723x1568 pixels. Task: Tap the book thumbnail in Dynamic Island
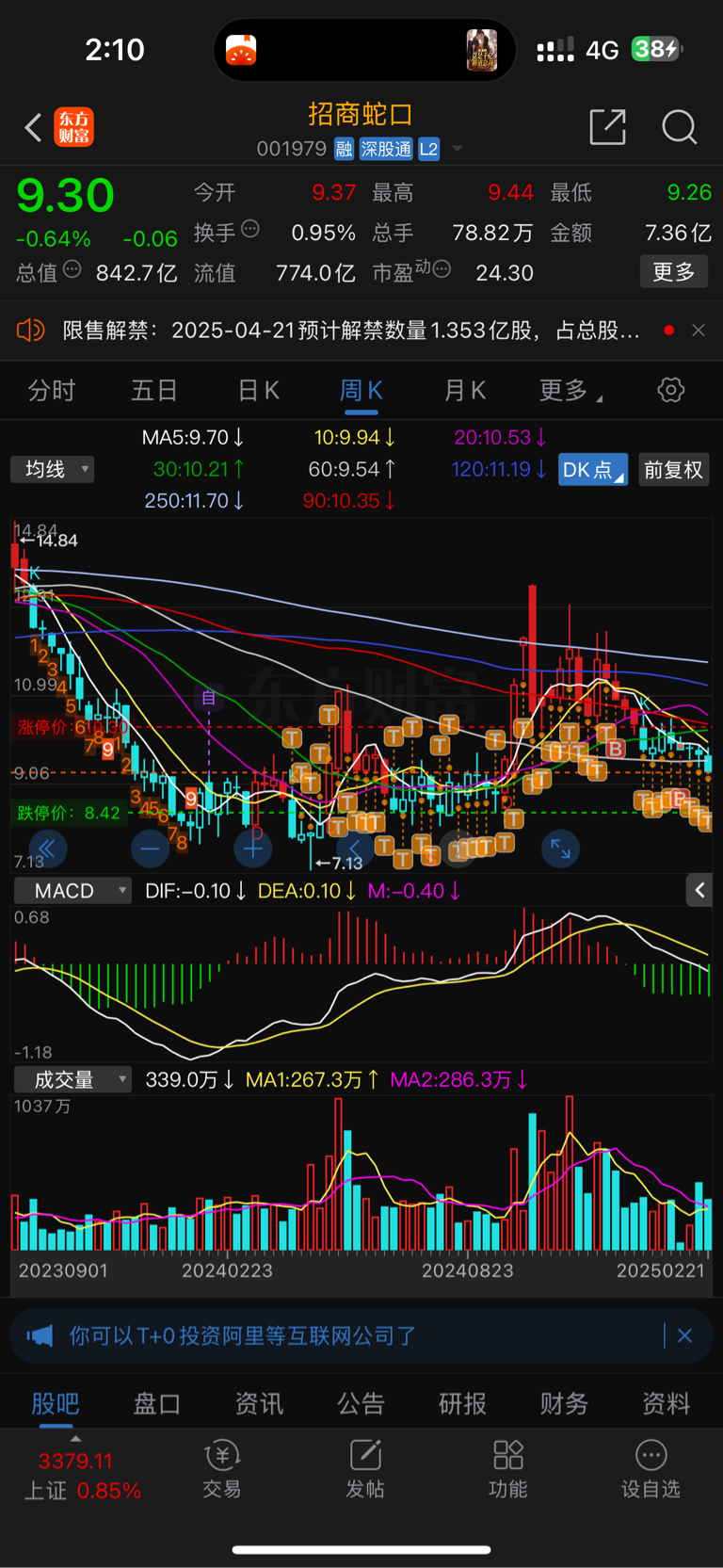click(x=482, y=50)
